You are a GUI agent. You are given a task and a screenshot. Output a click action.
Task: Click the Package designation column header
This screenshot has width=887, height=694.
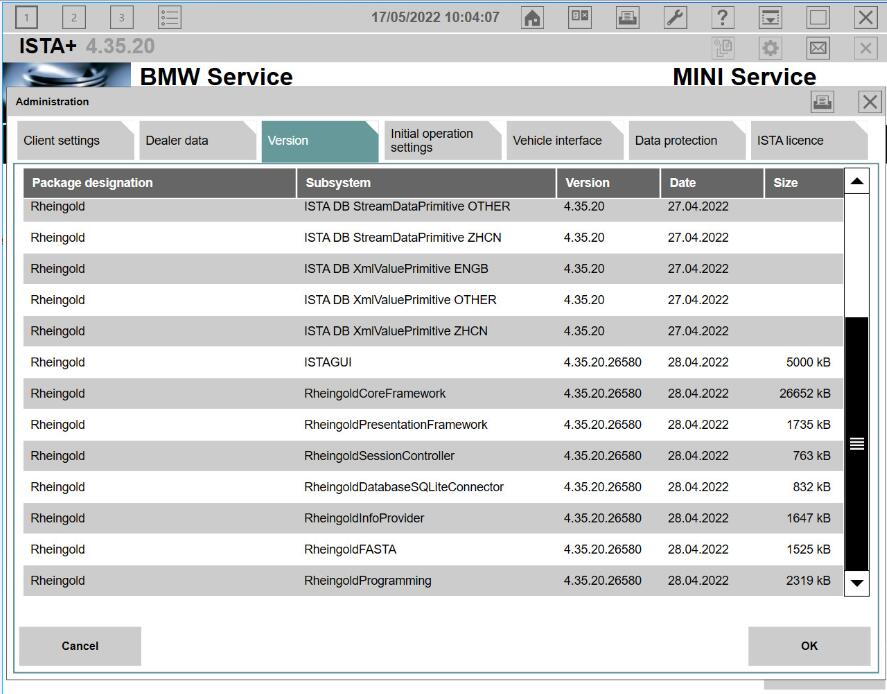pos(160,183)
